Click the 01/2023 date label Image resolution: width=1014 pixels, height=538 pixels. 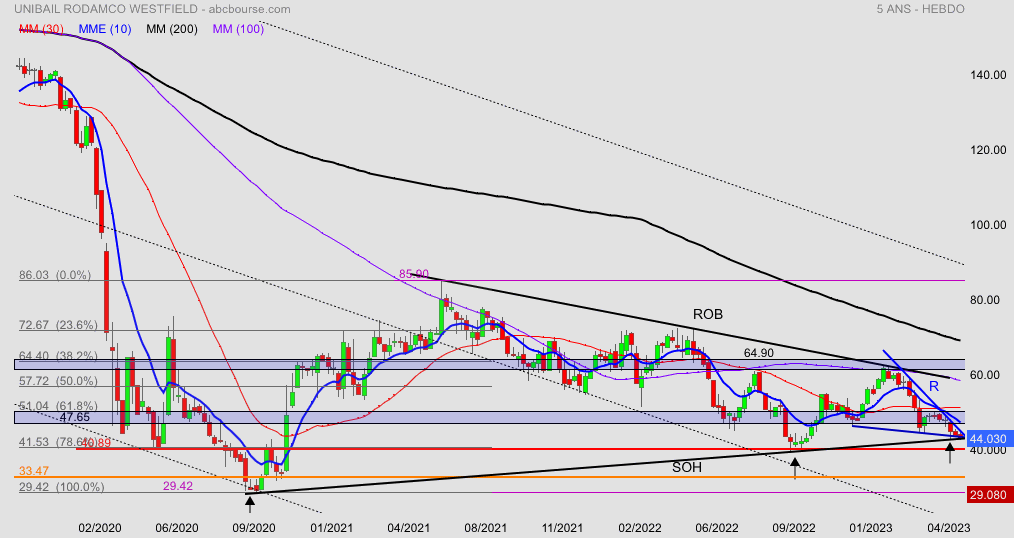871,528
